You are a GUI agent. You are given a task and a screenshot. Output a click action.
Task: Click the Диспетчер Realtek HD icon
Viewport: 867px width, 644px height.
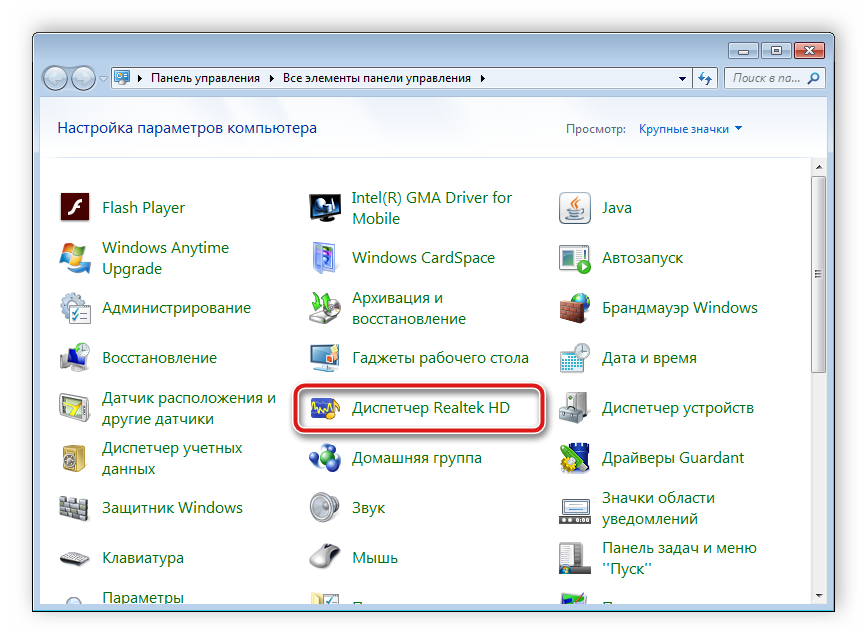pyautogui.click(x=326, y=408)
